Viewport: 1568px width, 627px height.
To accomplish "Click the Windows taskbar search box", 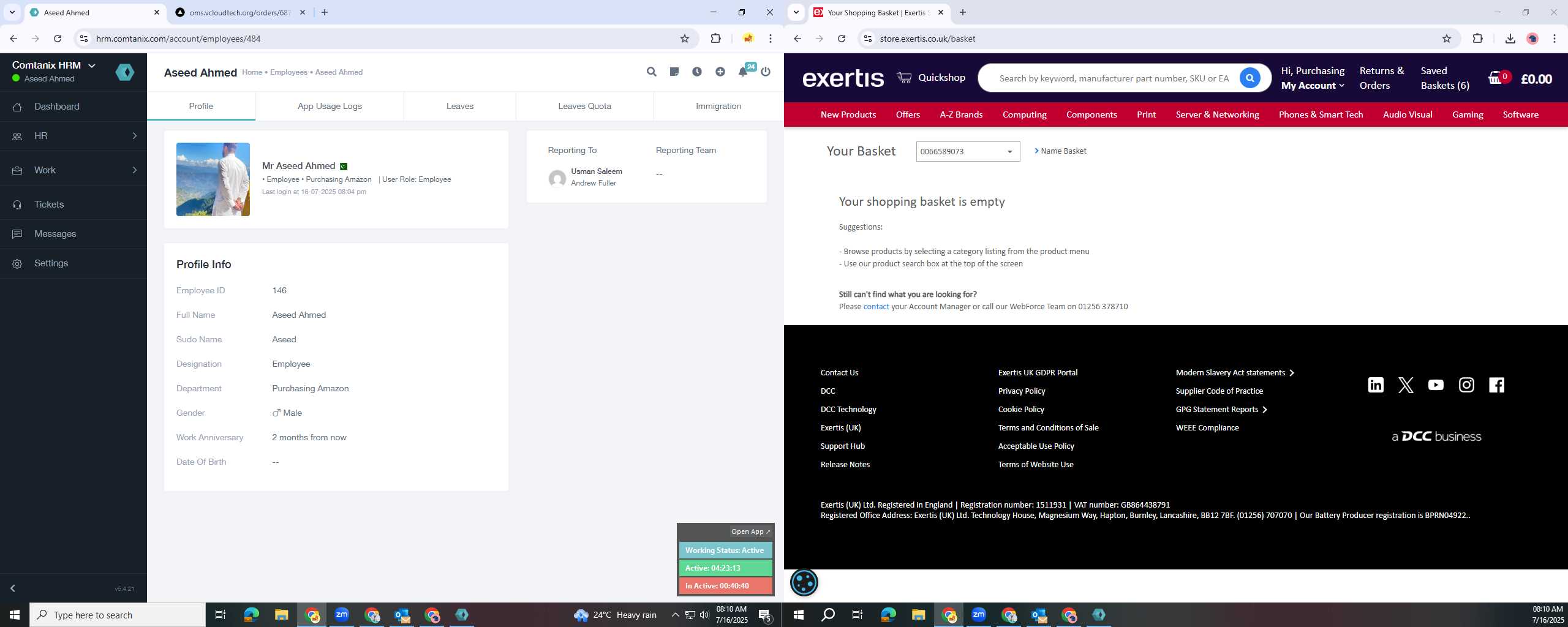I will (118, 615).
